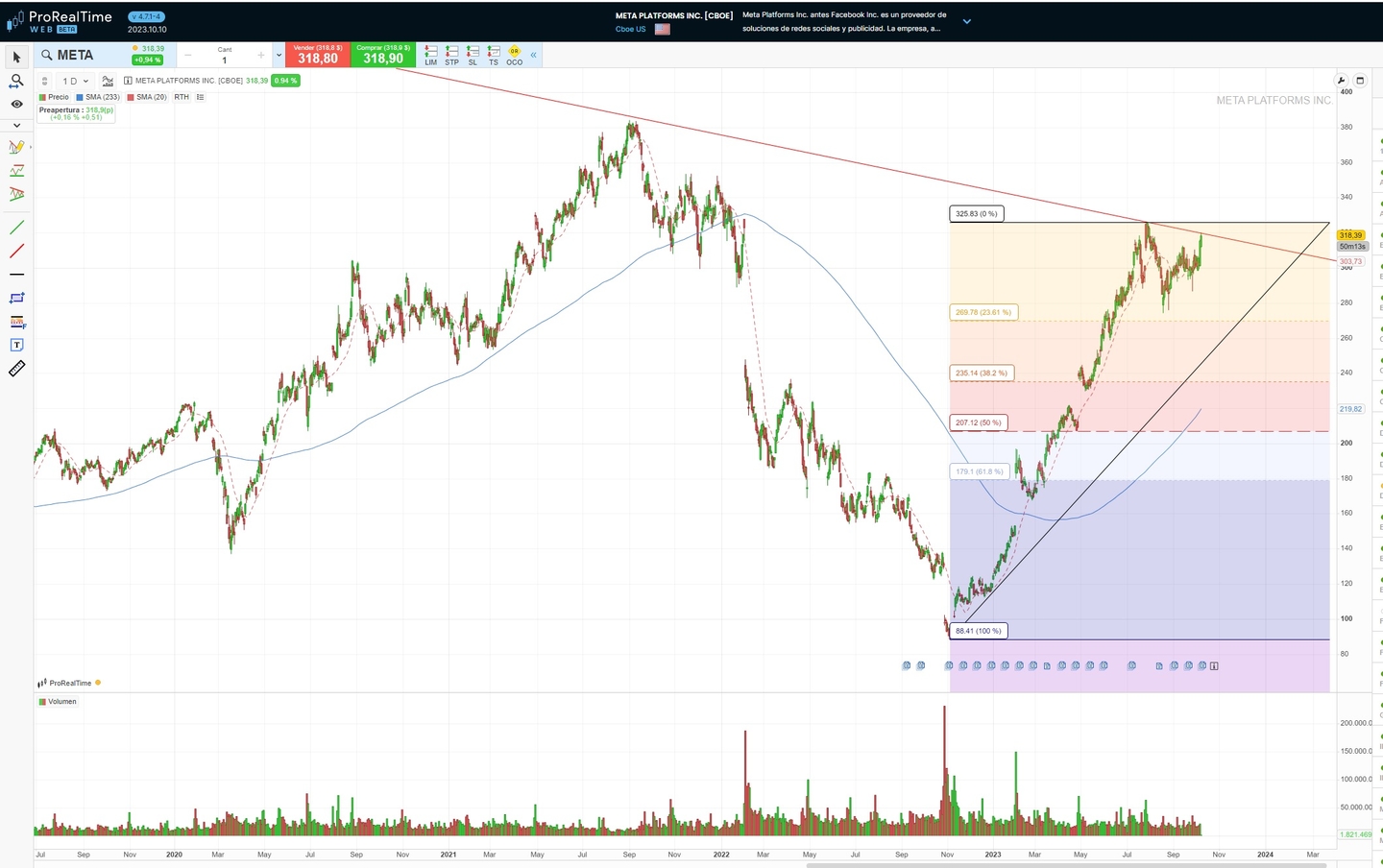Select the ruler measurement tool
Image resolution: width=1383 pixels, height=868 pixels.
click(x=16, y=369)
